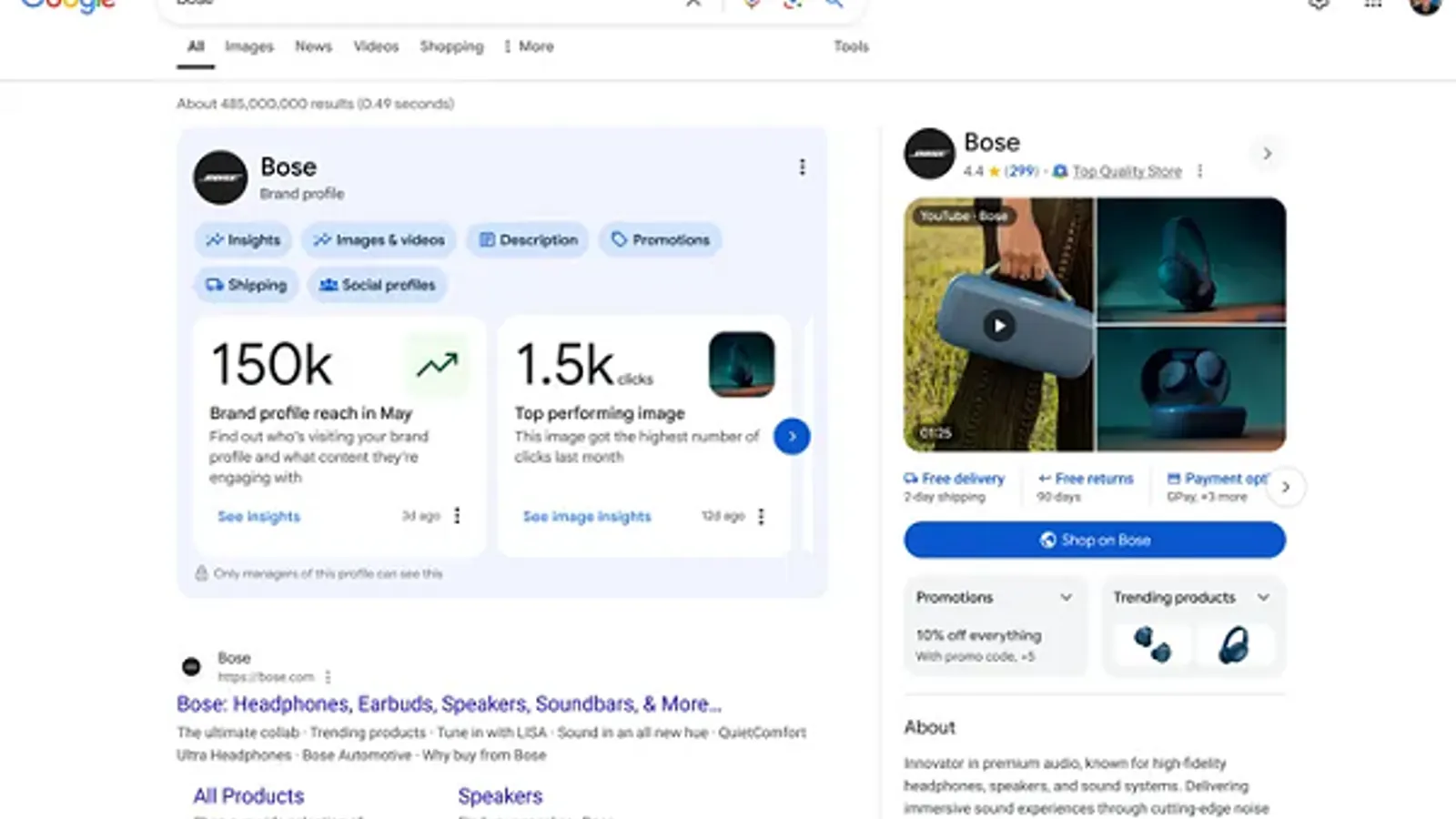Click the voice search microphone icon

(x=751, y=4)
